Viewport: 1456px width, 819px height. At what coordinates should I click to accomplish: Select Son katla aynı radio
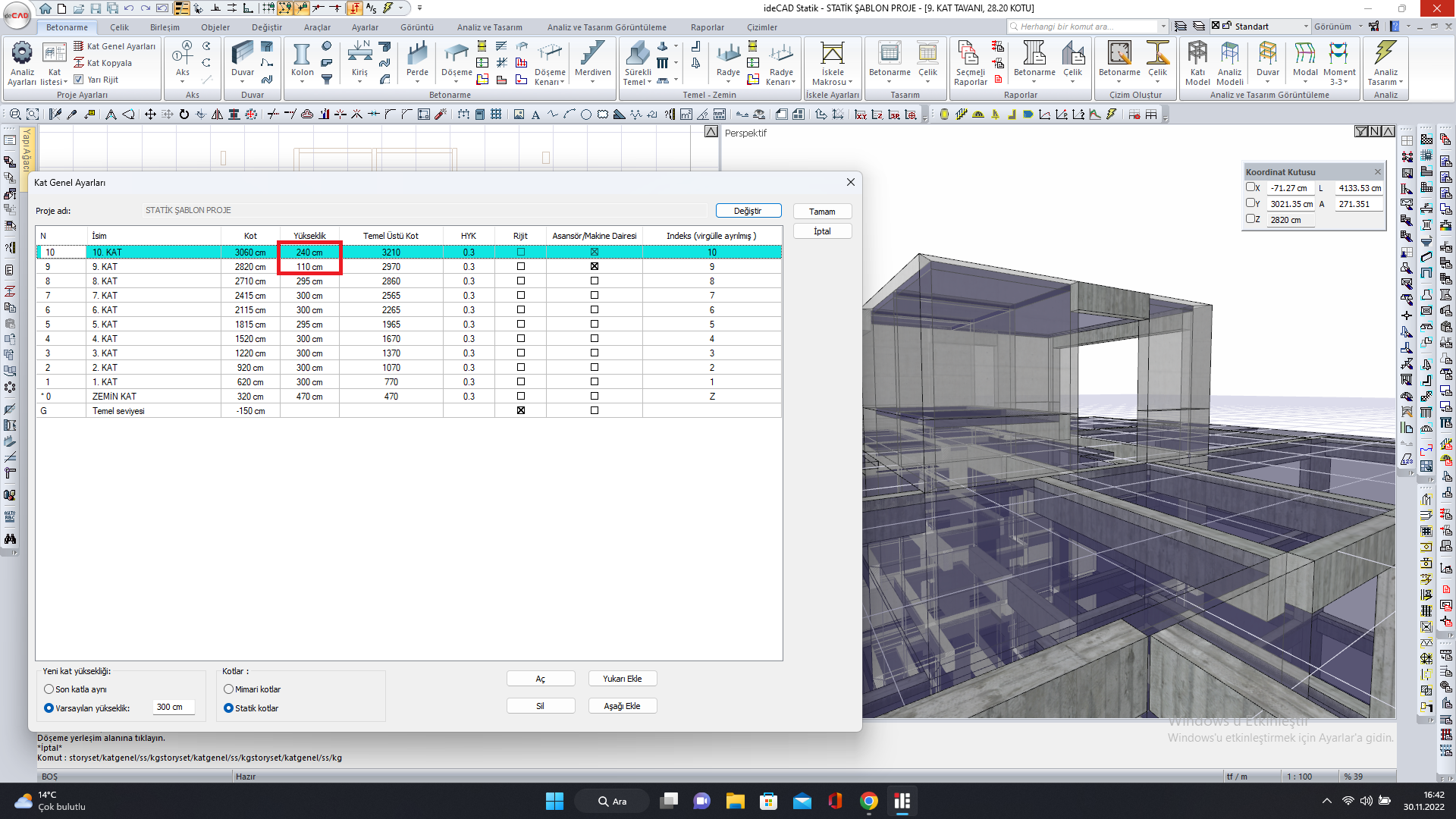point(49,689)
